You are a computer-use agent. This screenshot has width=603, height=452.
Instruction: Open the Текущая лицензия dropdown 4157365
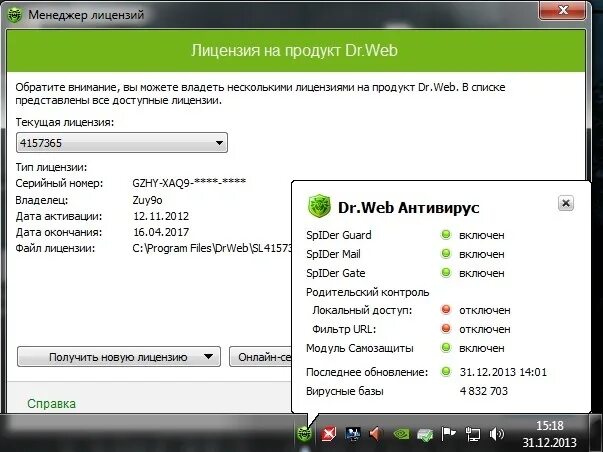pyautogui.click(x=122, y=143)
